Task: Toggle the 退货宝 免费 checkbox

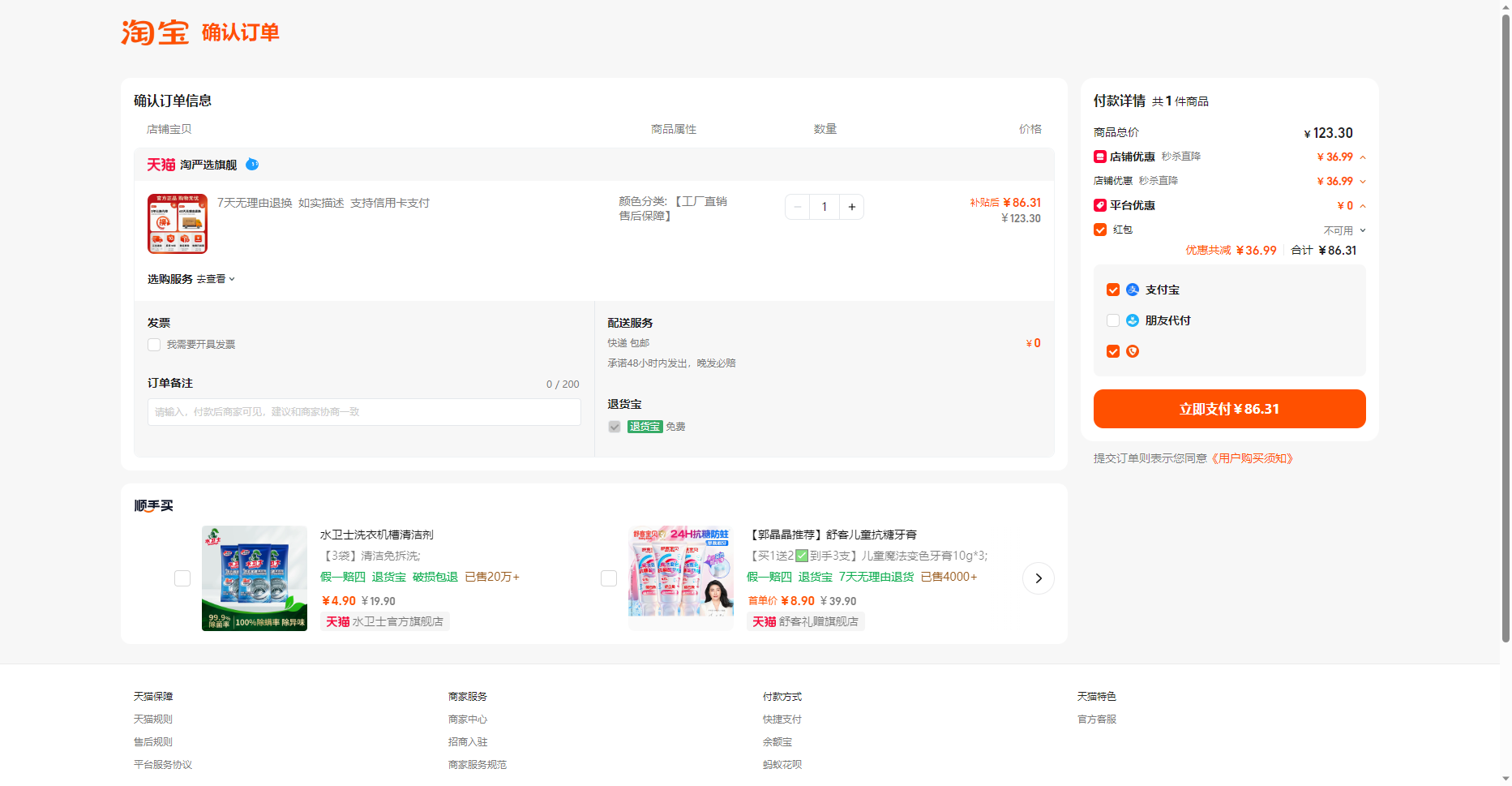Action: pyautogui.click(x=615, y=427)
